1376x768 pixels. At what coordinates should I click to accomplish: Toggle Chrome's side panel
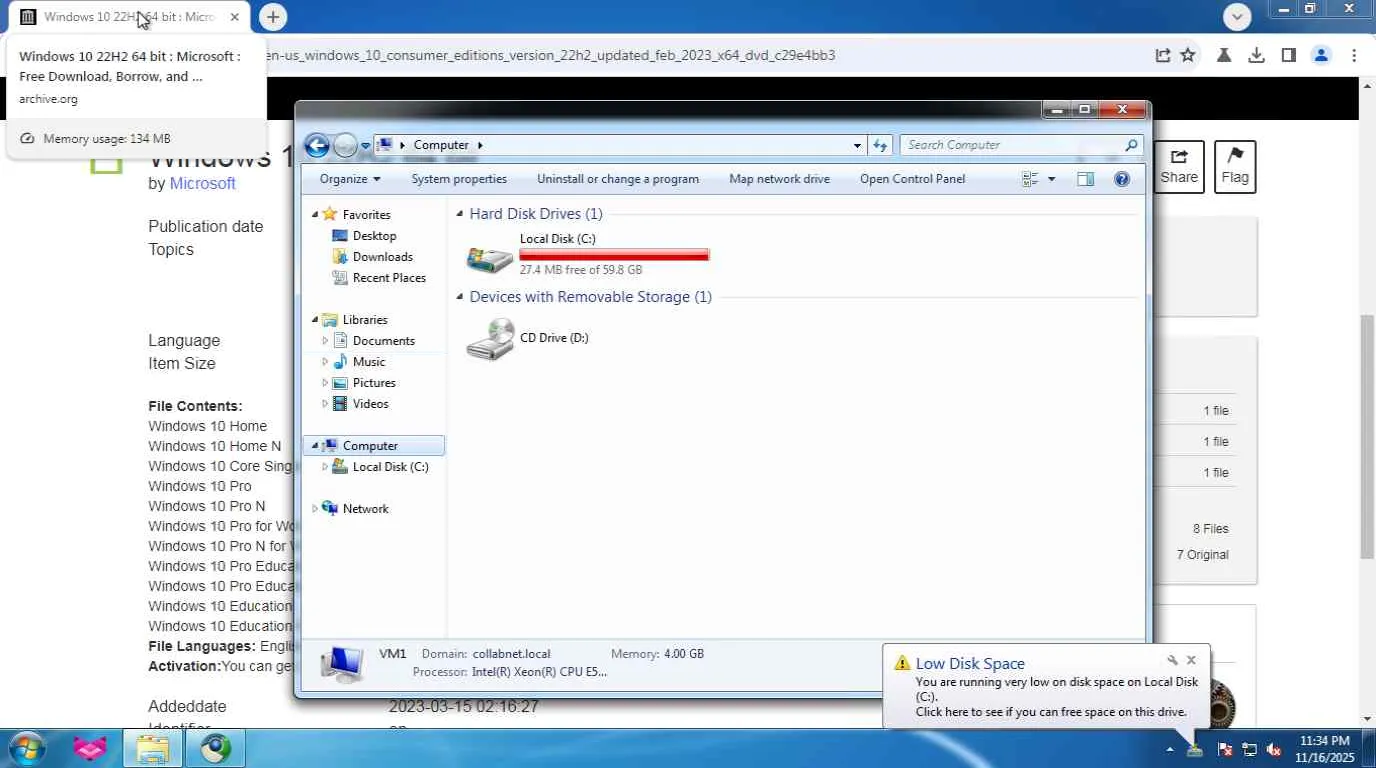point(1289,56)
